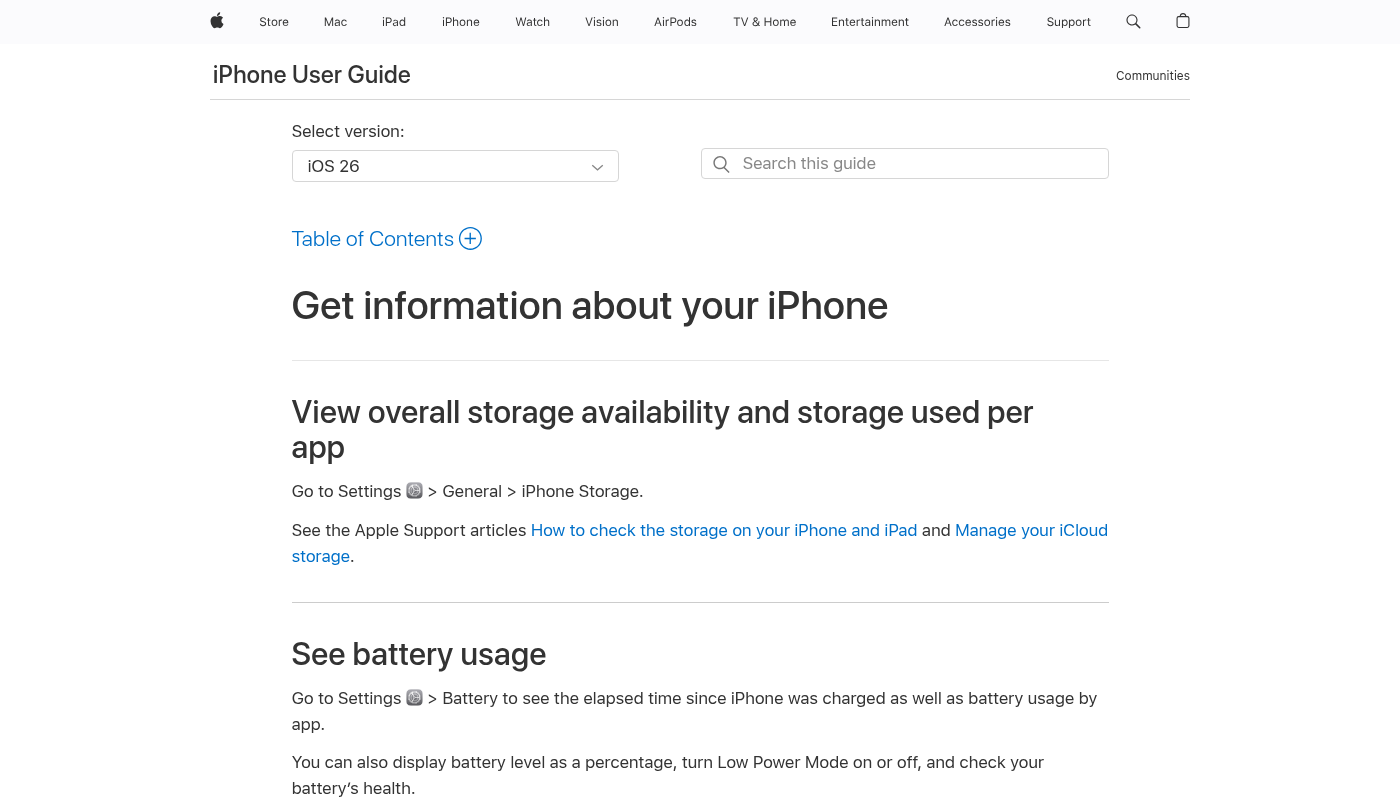
Task: Focus the Search this guide field
Action: click(x=920, y=164)
